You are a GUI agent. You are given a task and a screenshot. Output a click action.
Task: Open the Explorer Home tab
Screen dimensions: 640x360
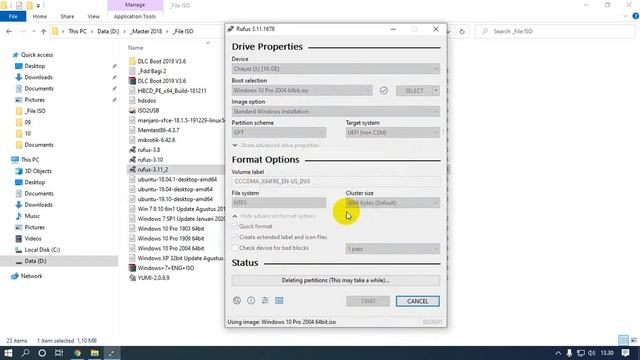[x=40, y=16]
